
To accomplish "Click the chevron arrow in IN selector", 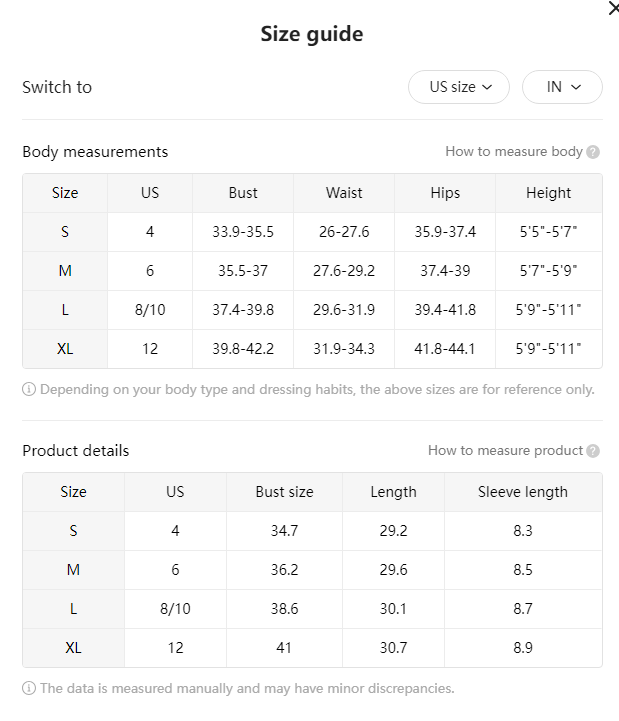I will point(576,87).
